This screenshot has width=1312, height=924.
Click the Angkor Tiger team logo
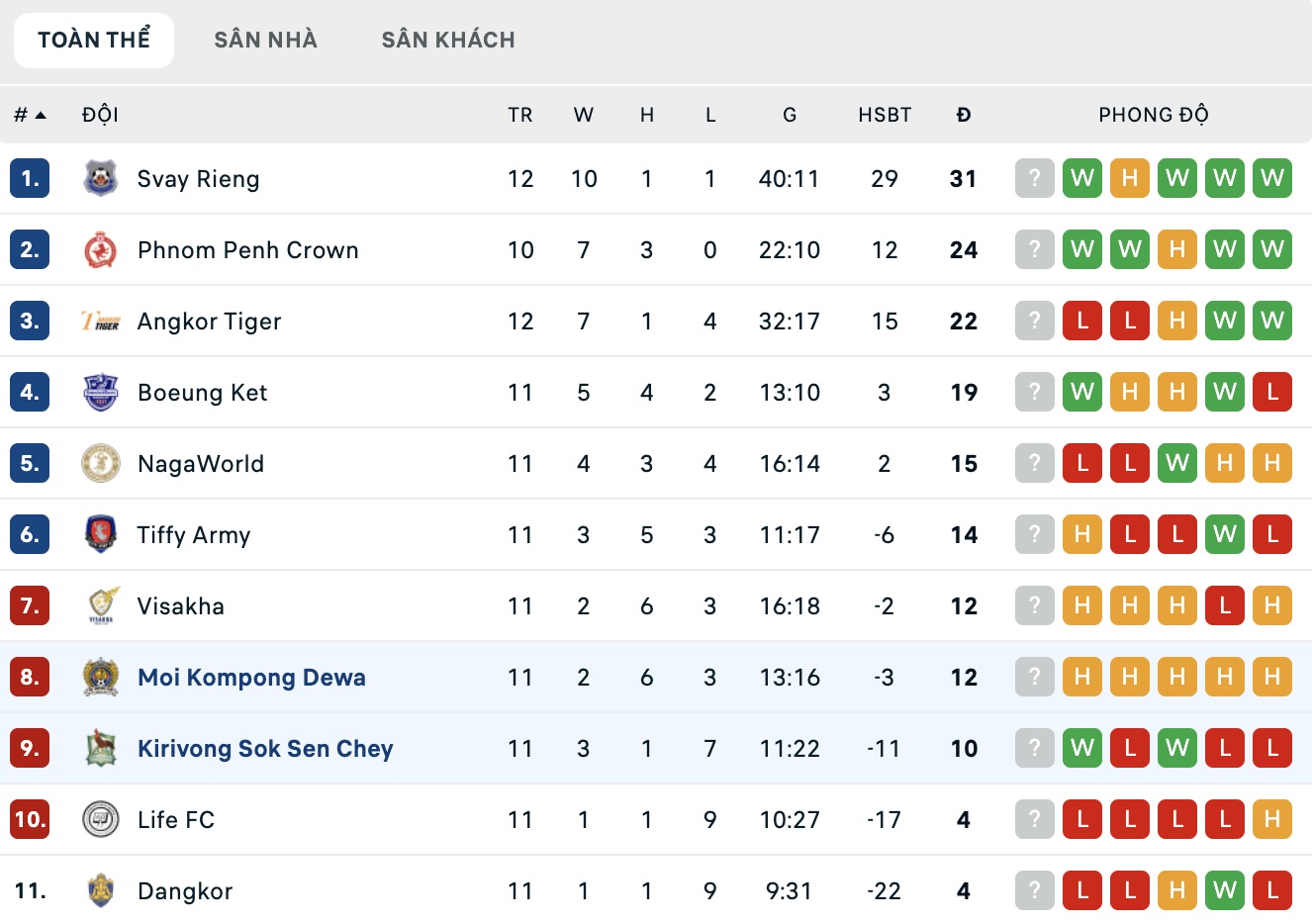click(100, 321)
